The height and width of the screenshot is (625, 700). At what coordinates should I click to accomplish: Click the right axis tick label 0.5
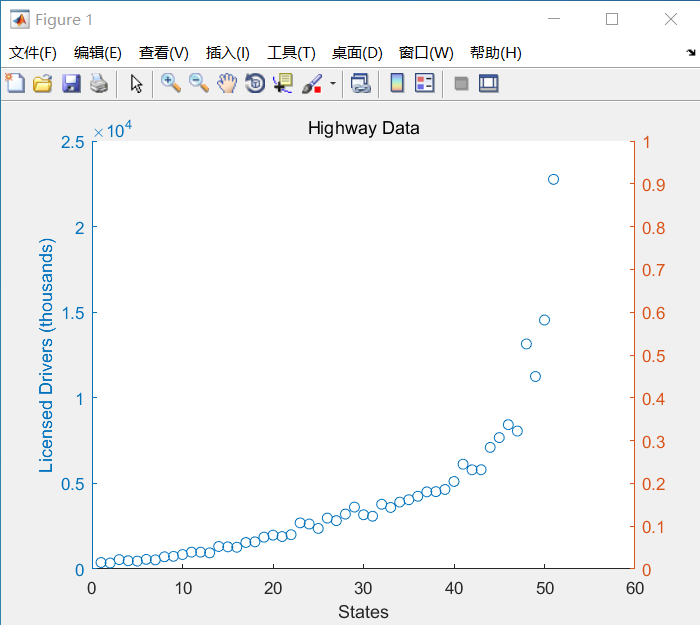pyautogui.click(x=654, y=356)
